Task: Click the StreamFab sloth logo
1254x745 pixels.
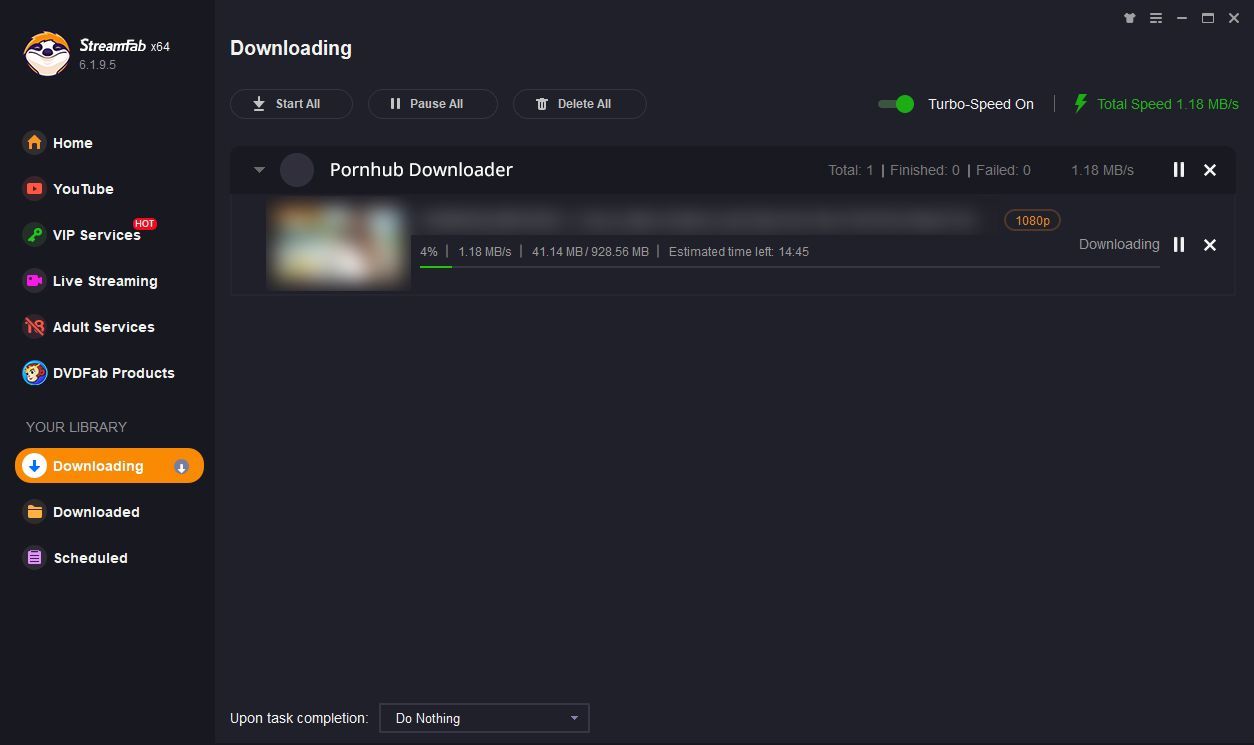Action: [x=46, y=53]
